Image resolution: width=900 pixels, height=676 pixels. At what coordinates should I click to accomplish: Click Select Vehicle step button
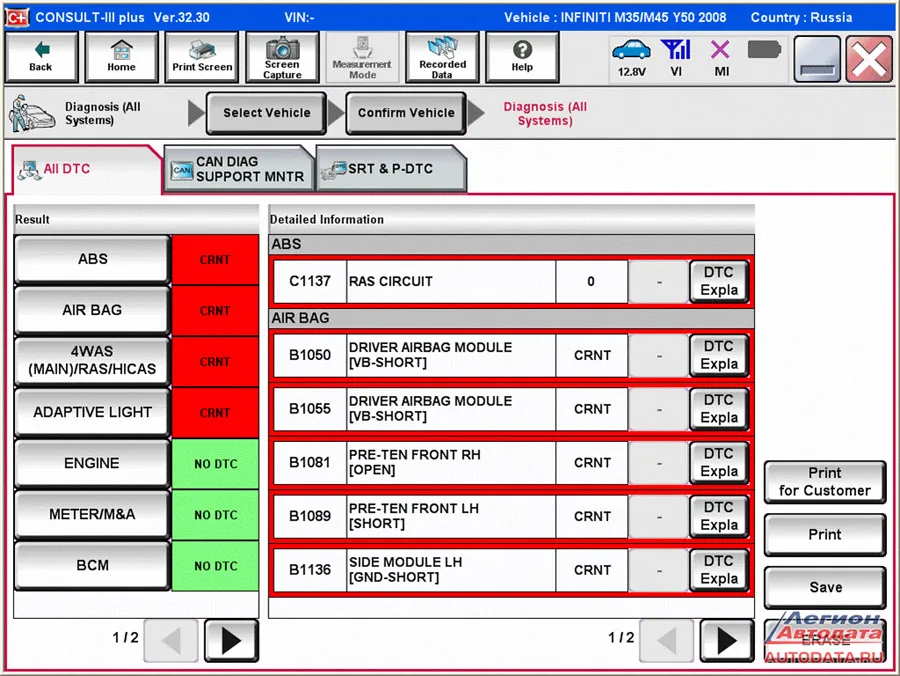tap(266, 113)
